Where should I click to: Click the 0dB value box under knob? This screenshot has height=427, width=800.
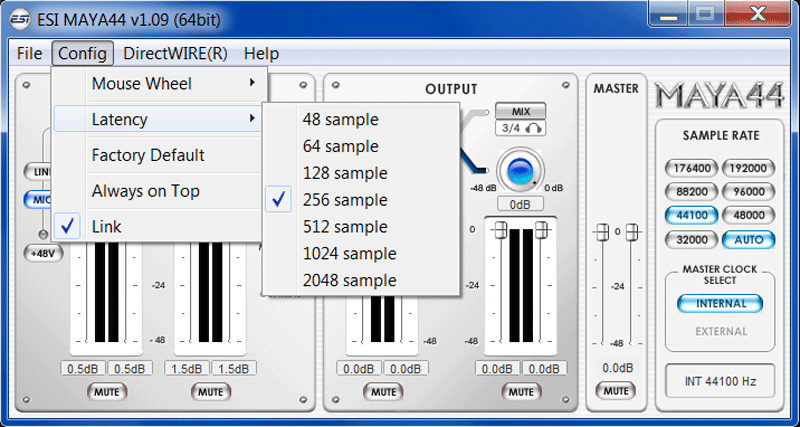[520, 205]
